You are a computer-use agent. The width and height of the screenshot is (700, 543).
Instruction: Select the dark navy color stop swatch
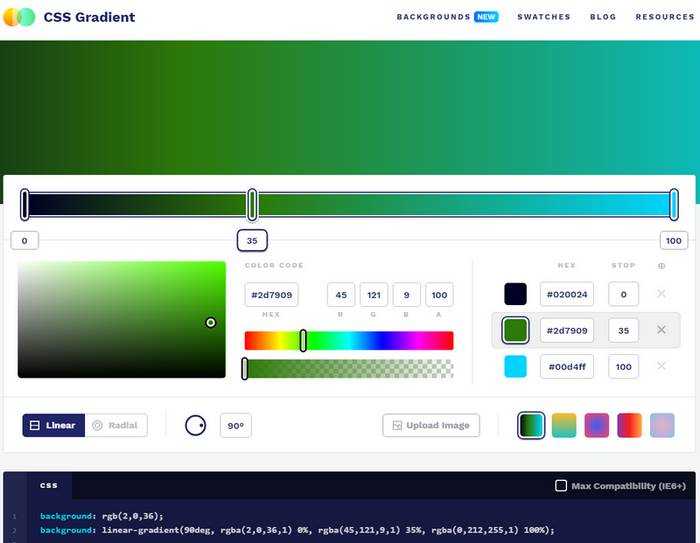coord(515,294)
